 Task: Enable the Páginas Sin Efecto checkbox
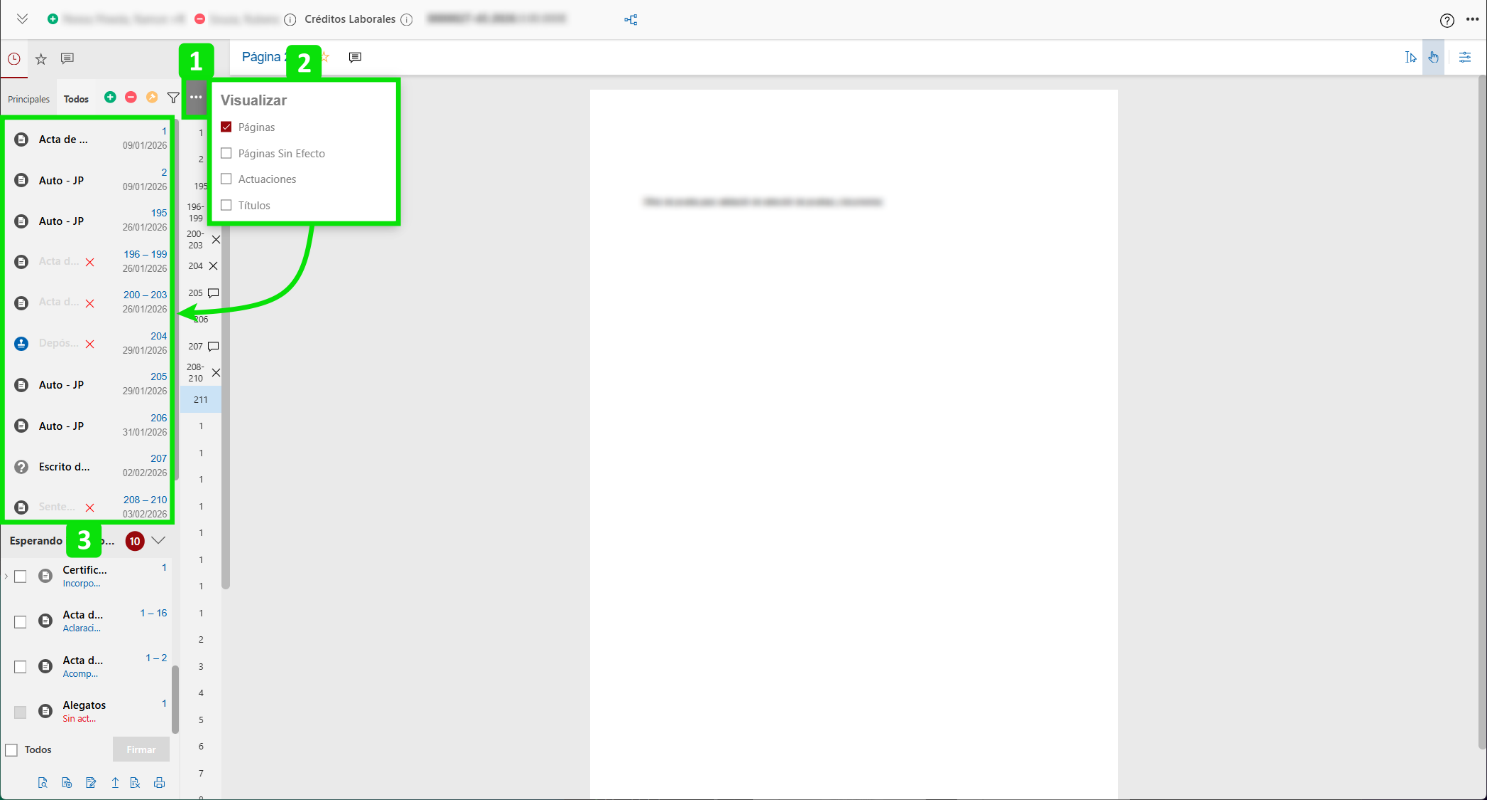(226, 153)
